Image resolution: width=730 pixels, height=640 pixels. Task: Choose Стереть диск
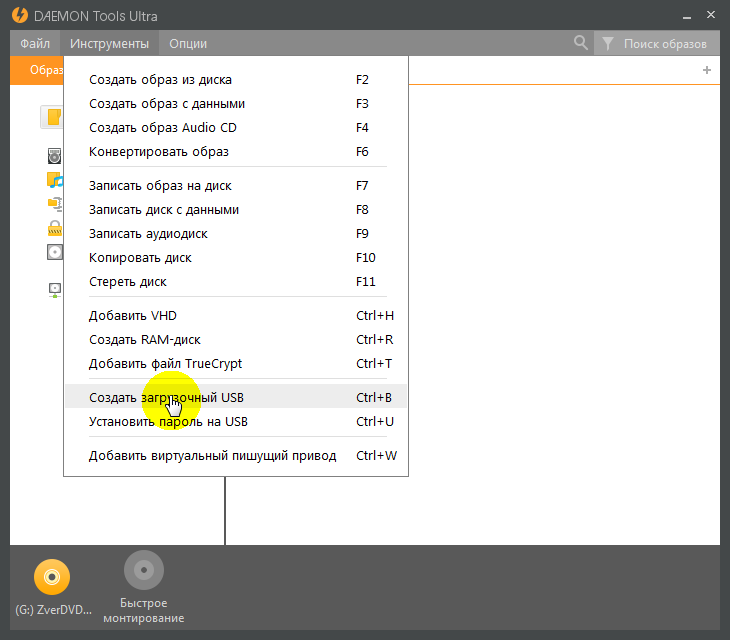point(236,282)
